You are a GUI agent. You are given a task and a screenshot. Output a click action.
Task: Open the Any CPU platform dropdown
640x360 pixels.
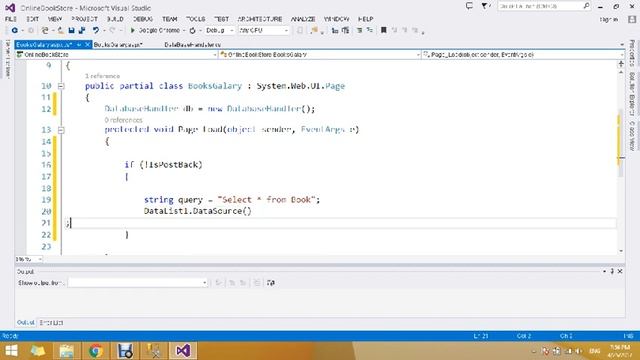tap(286, 31)
